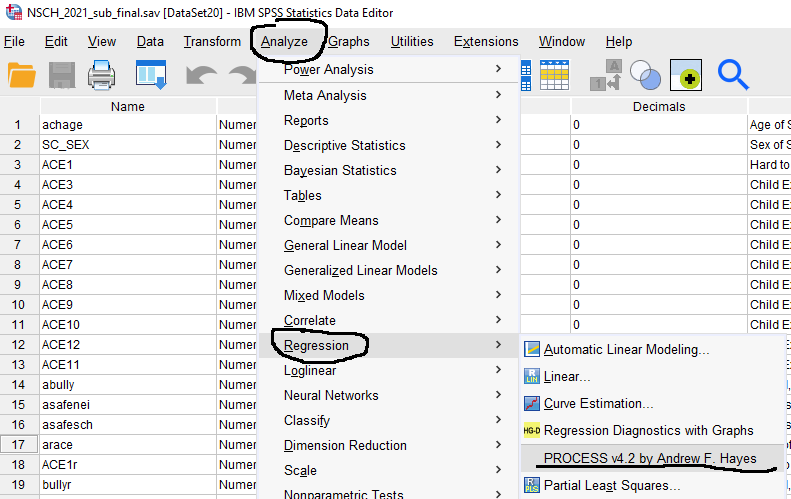Click the Undo arrow icon
Image resolution: width=791 pixels, height=499 pixels.
click(201, 76)
